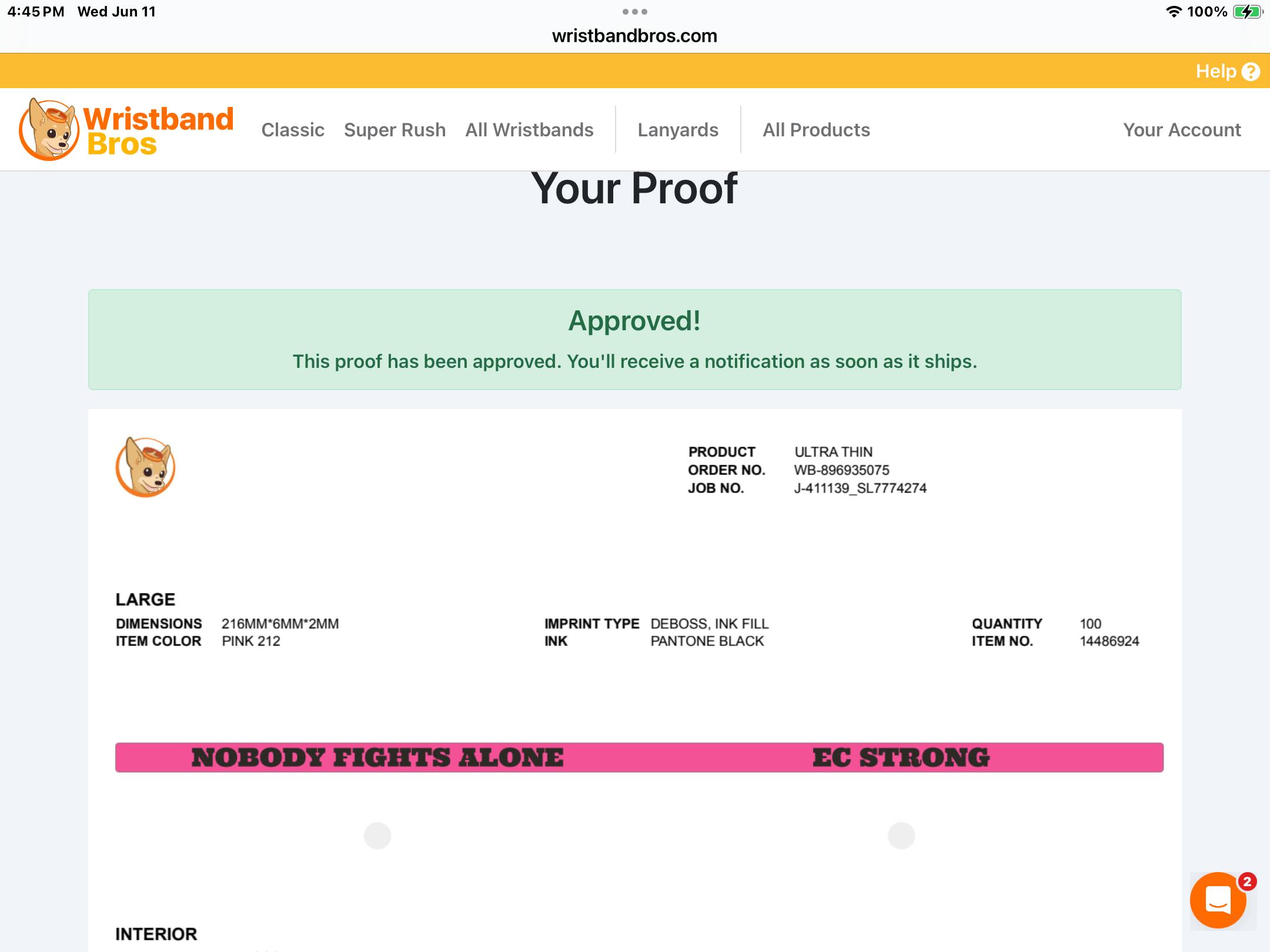Tap the Wristband Bros orange wordmark

pyautogui.click(x=159, y=131)
